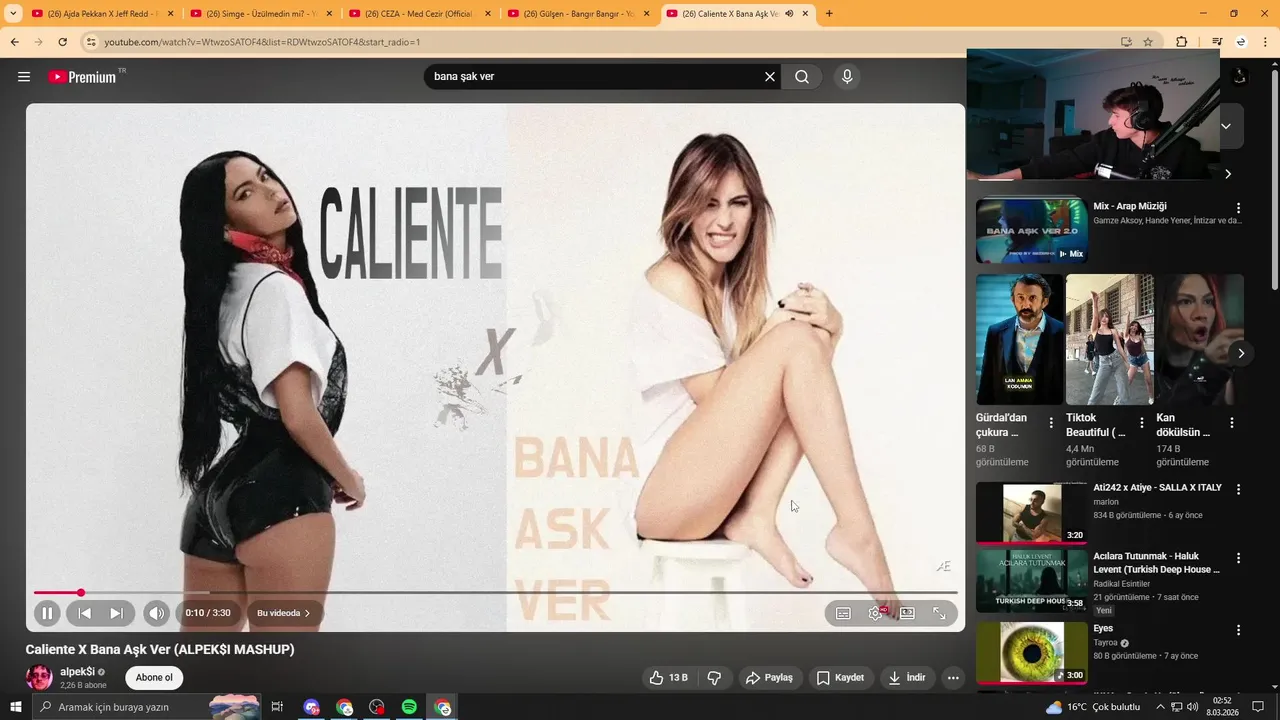Screen dimensions: 1280x720
Task: Click the address bar URL
Action: [262, 42]
